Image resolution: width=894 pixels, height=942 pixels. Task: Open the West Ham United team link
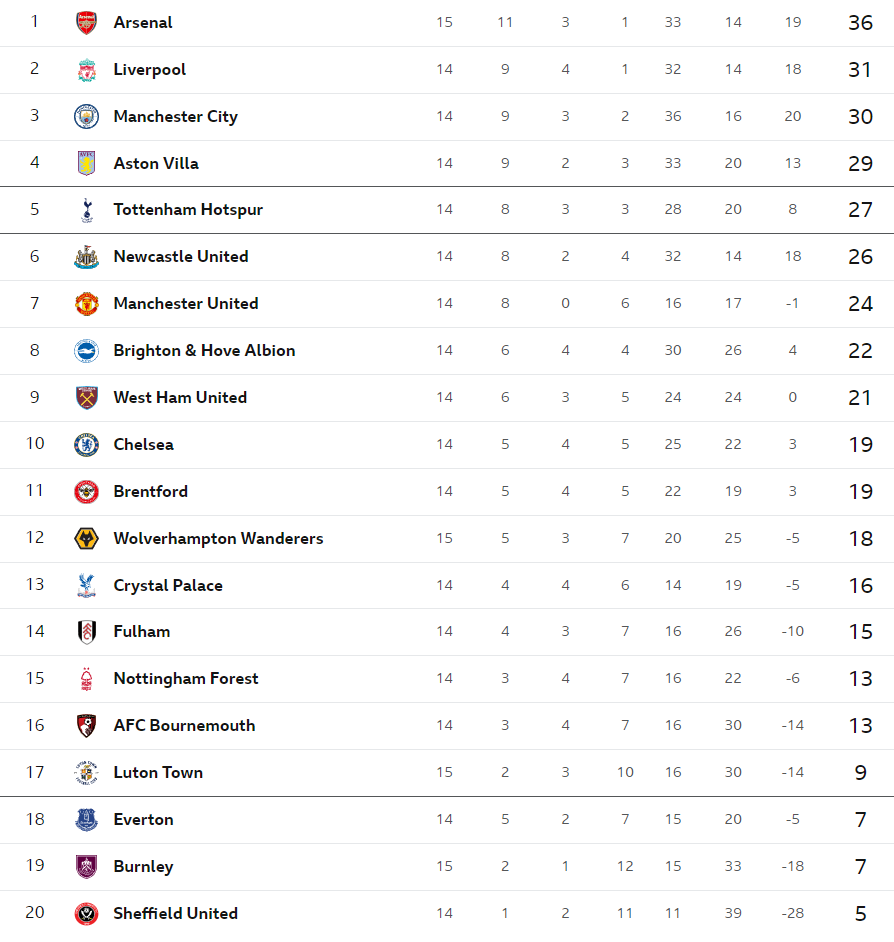tap(180, 397)
